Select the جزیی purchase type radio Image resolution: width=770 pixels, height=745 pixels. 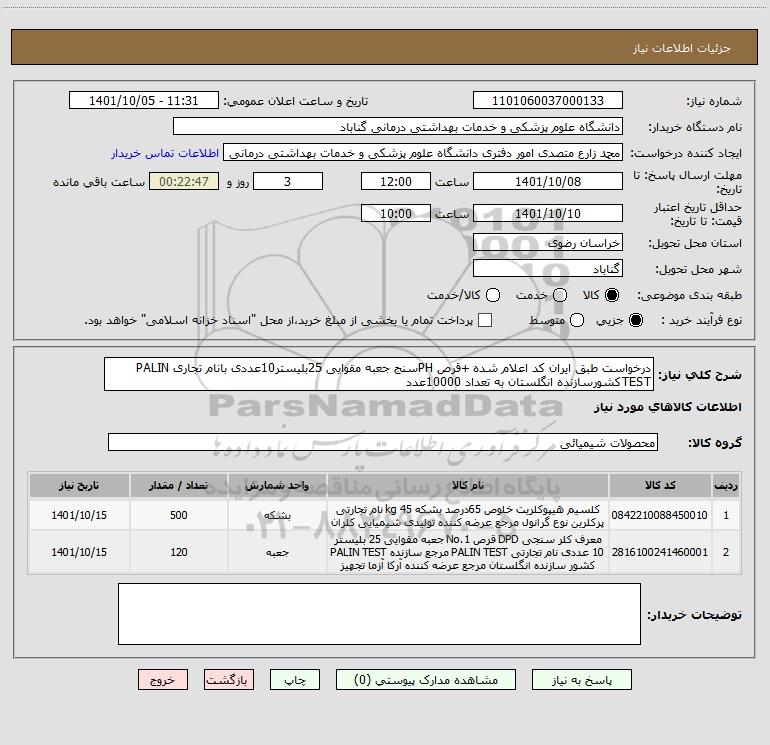(x=635, y=320)
